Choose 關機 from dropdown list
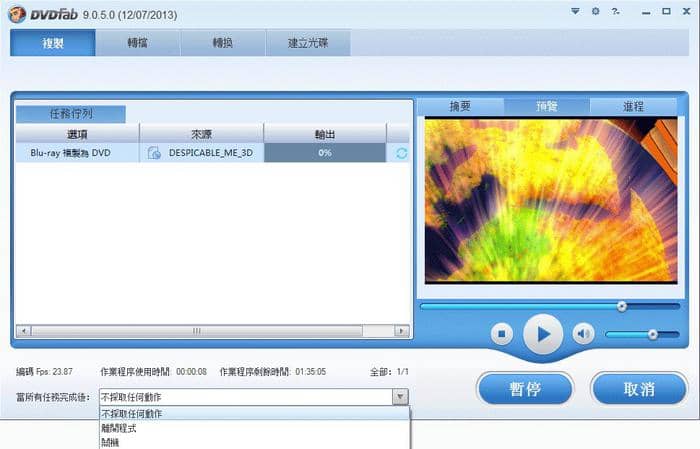 pyautogui.click(x=254, y=443)
